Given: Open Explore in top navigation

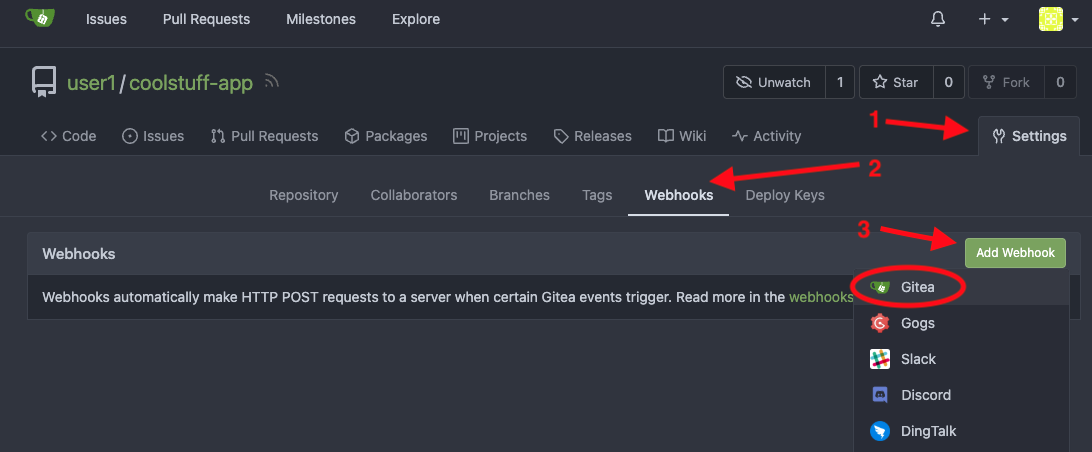Looking at the screenshot, I should (416, 20).
